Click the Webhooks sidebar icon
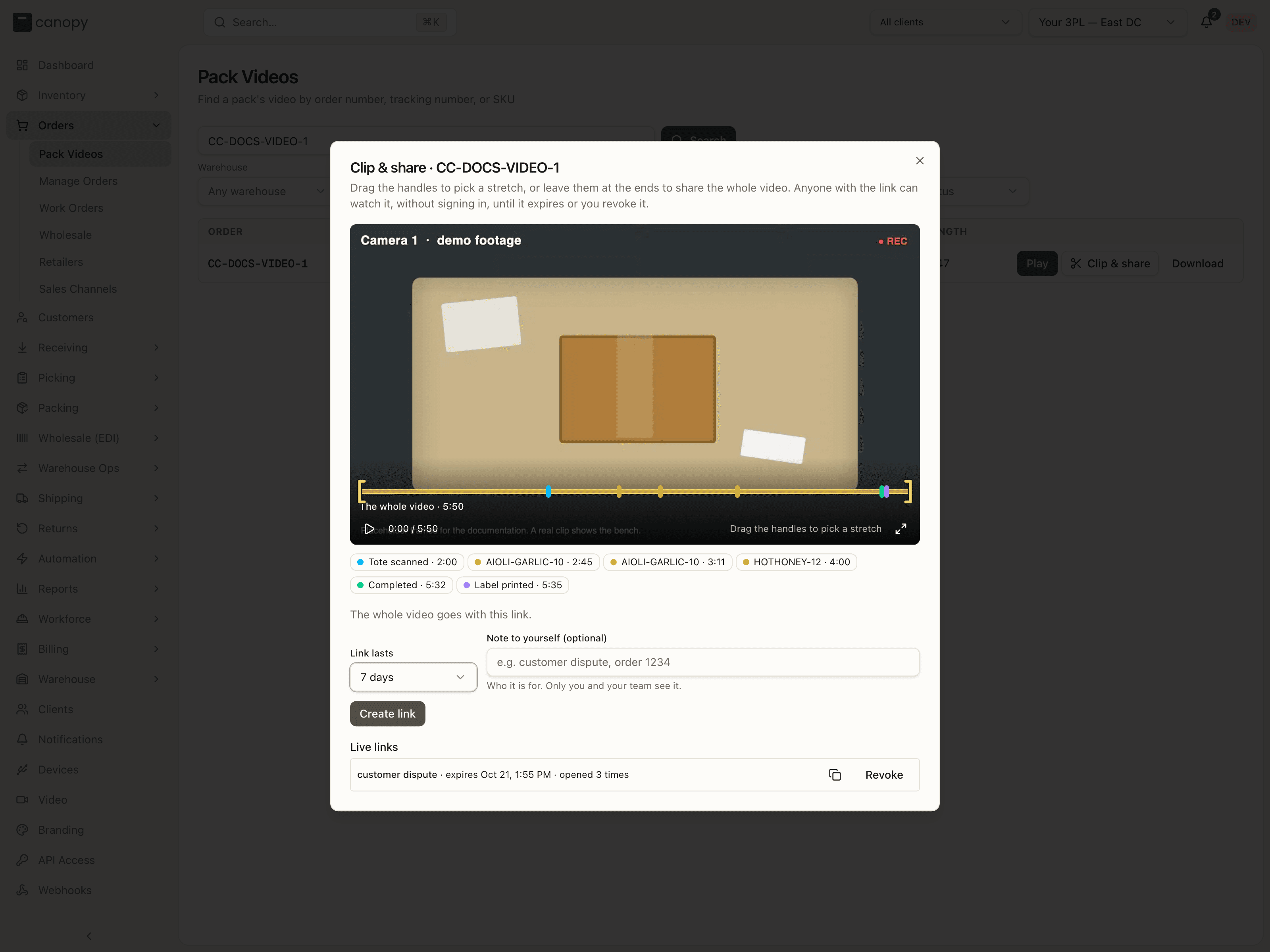The height and width of the screenshot is (952, 1270). 22,890
